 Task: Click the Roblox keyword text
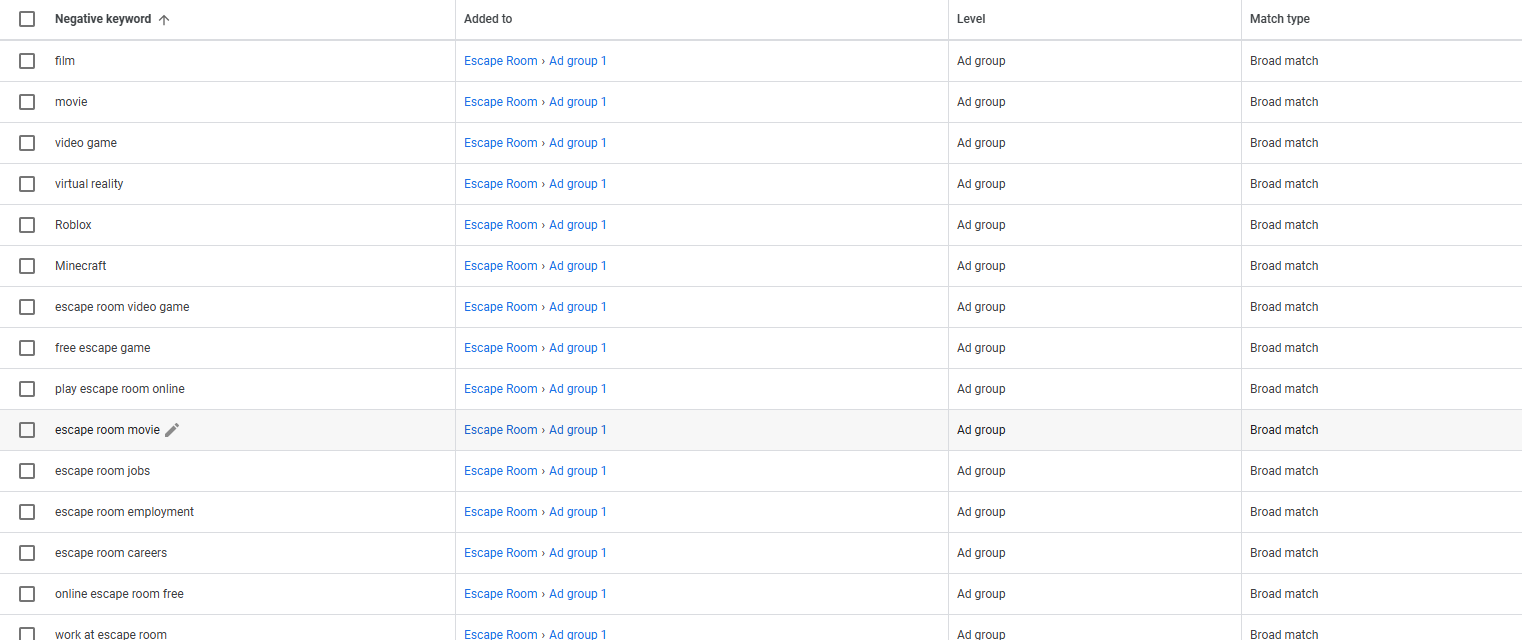73,225
